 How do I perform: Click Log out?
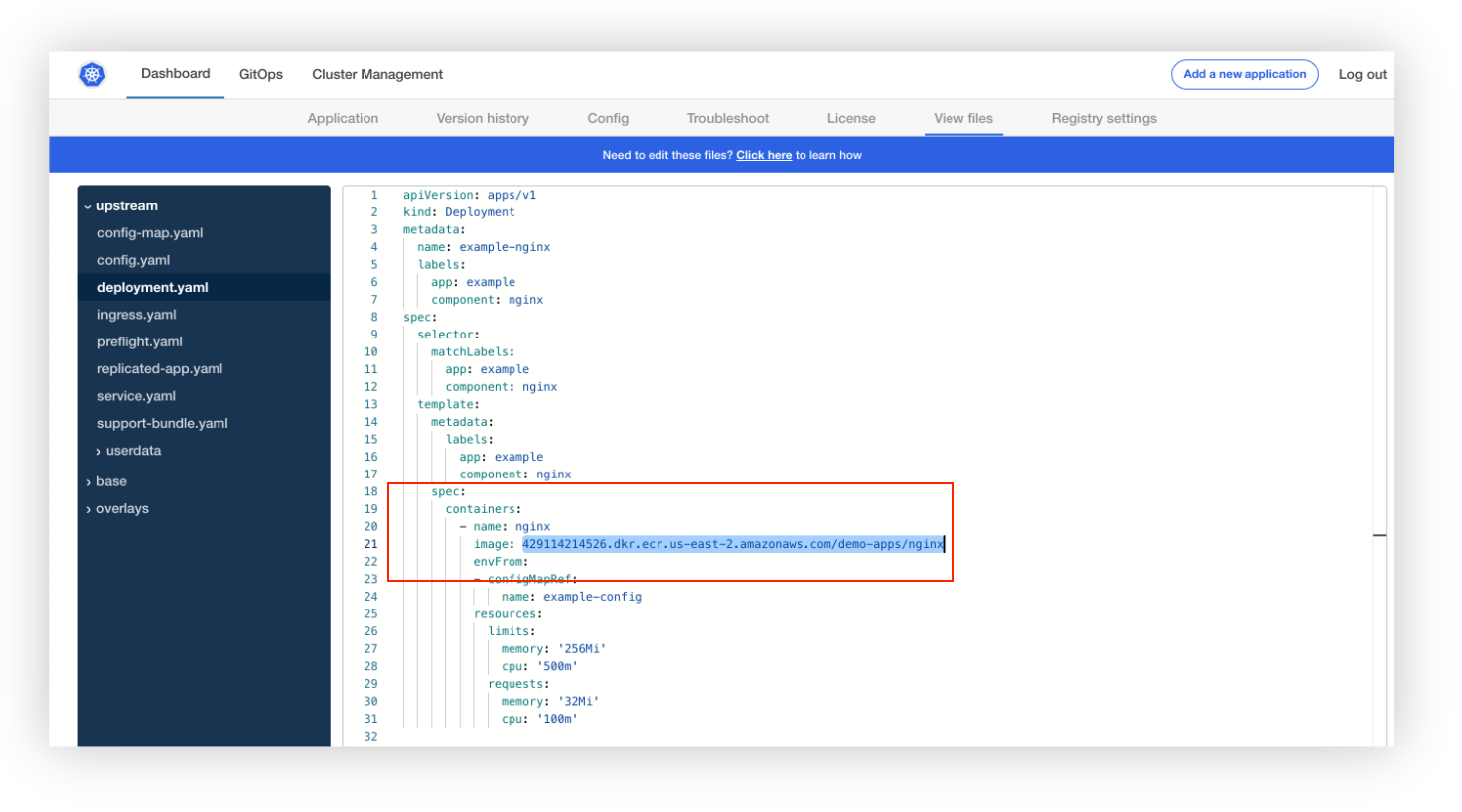[x=1362, y=73]
